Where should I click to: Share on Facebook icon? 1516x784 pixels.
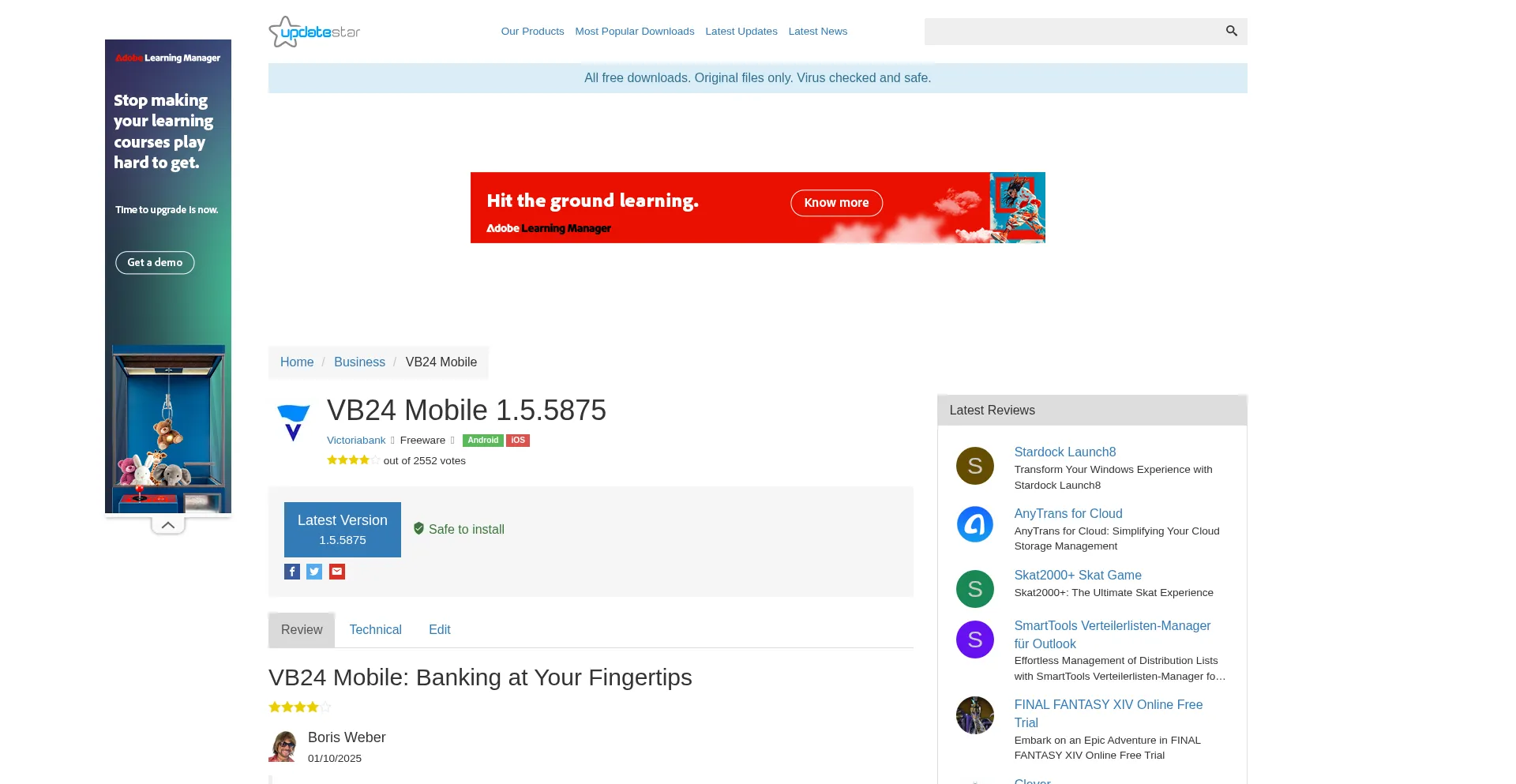(x=292, y=572)
